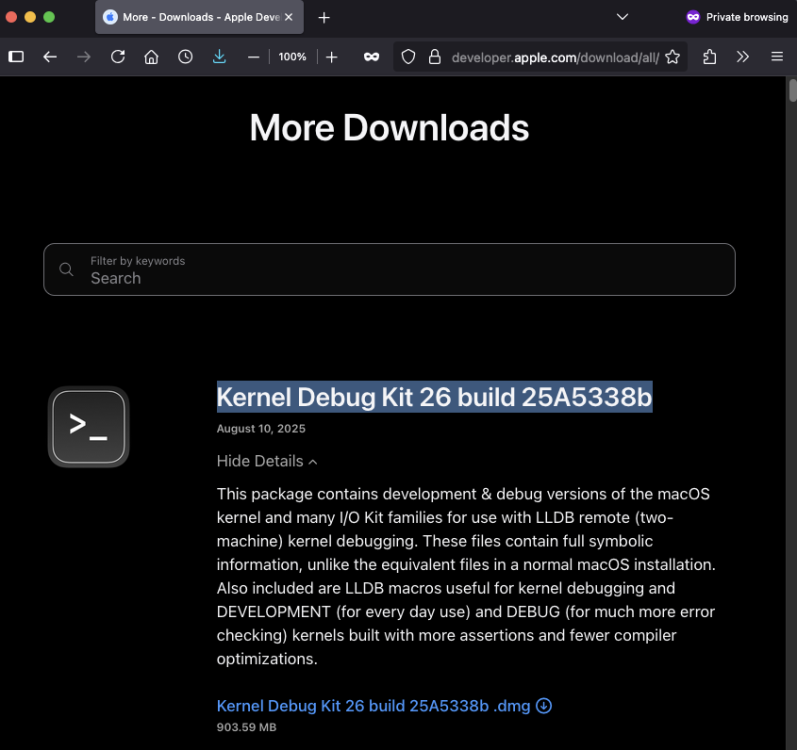Zoom in with the plus button
797x750 pixels.
click(331, 57)
